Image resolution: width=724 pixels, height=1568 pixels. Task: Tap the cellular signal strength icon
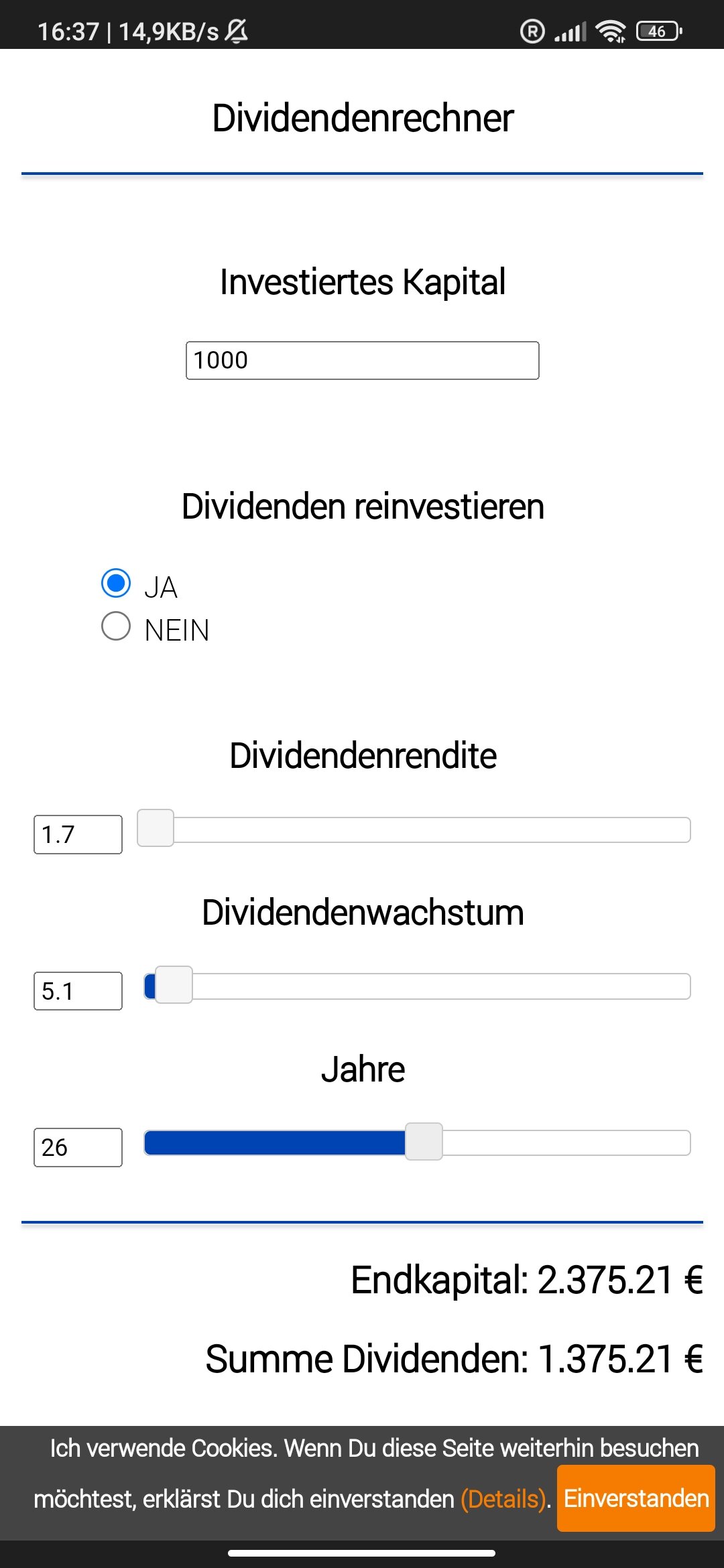pos(570,31)
